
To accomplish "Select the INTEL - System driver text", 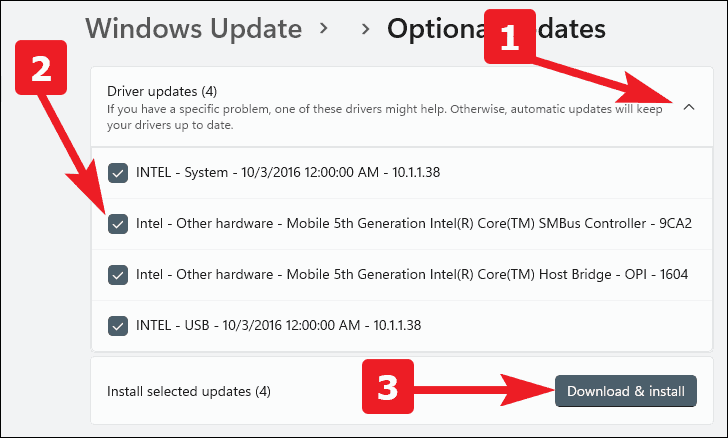I will (x=288, y=172).
